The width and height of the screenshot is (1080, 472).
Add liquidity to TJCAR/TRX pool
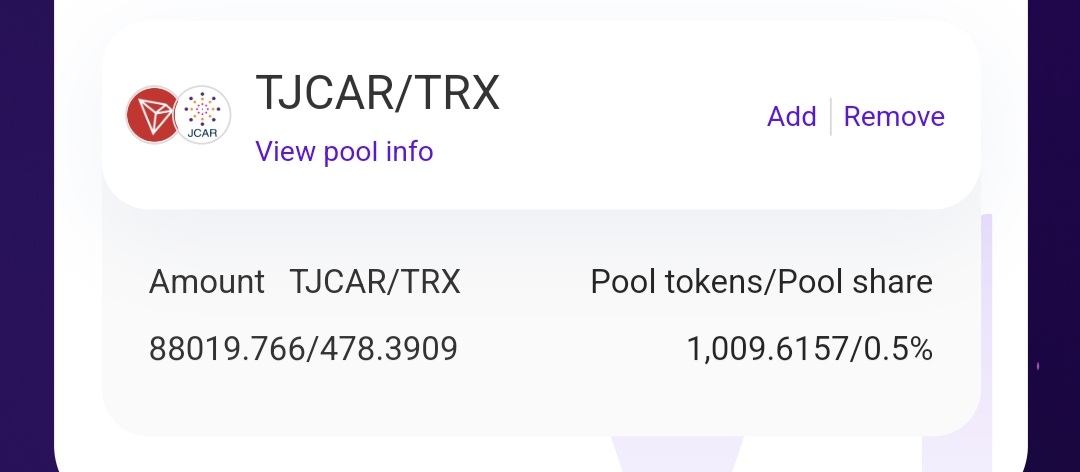[x=791, y=116]
